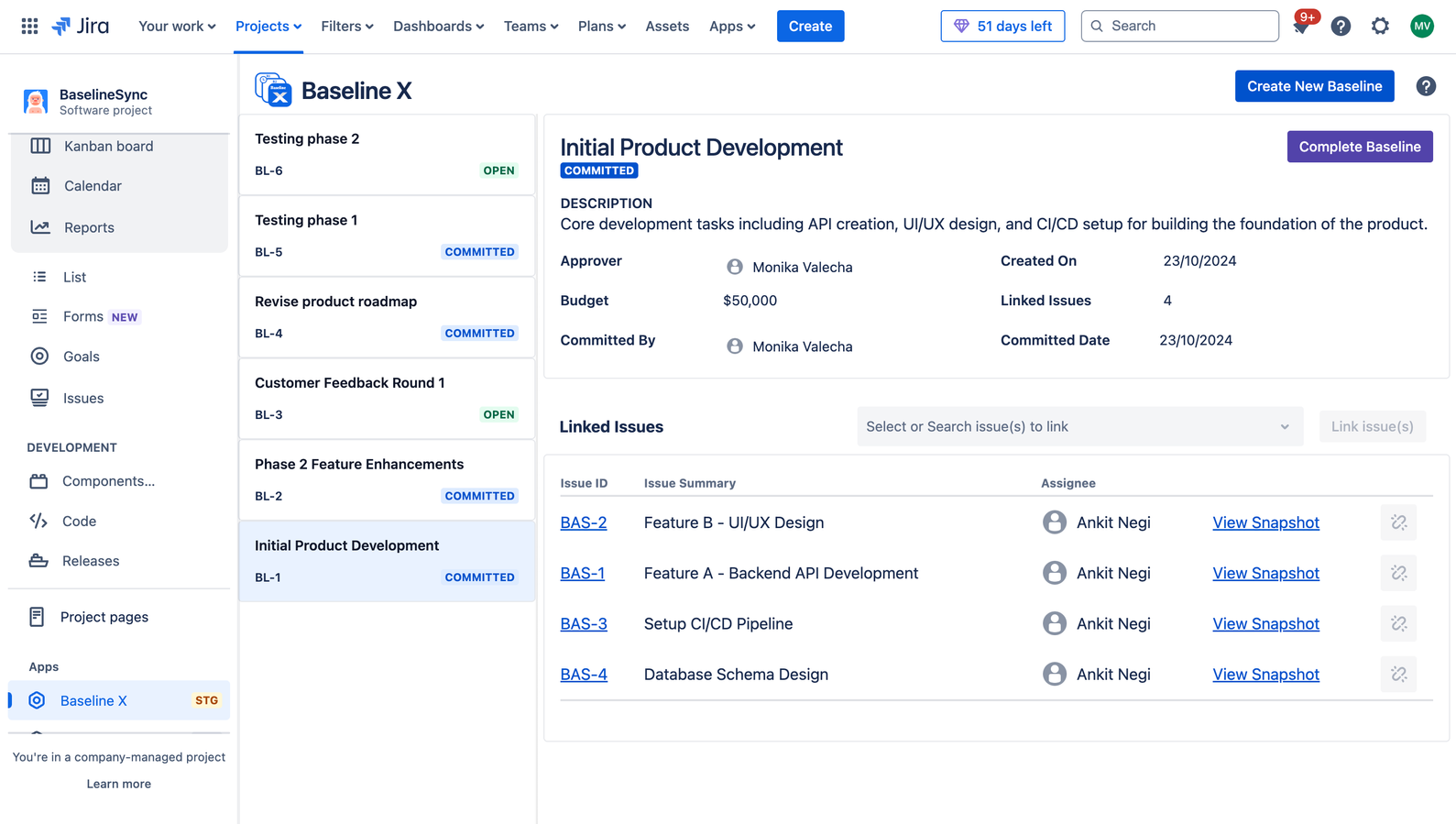This screenshot has height=824, width=1456.
Task: Click the Kanban board icon
Action: point(40,146)
